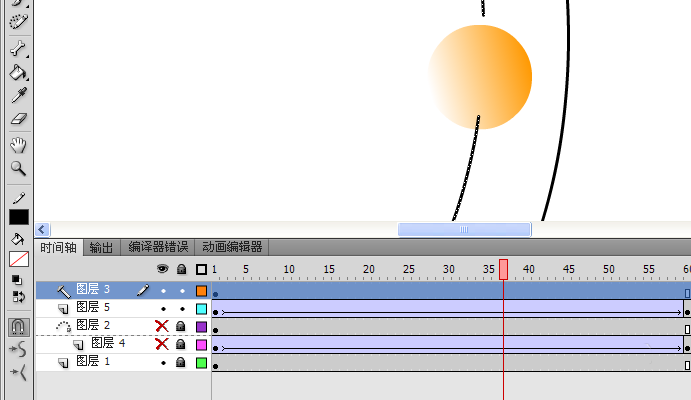The height and width of the screenshot is (400, 691).
Task: Select layer 图层 1
Action: [93, 362]
